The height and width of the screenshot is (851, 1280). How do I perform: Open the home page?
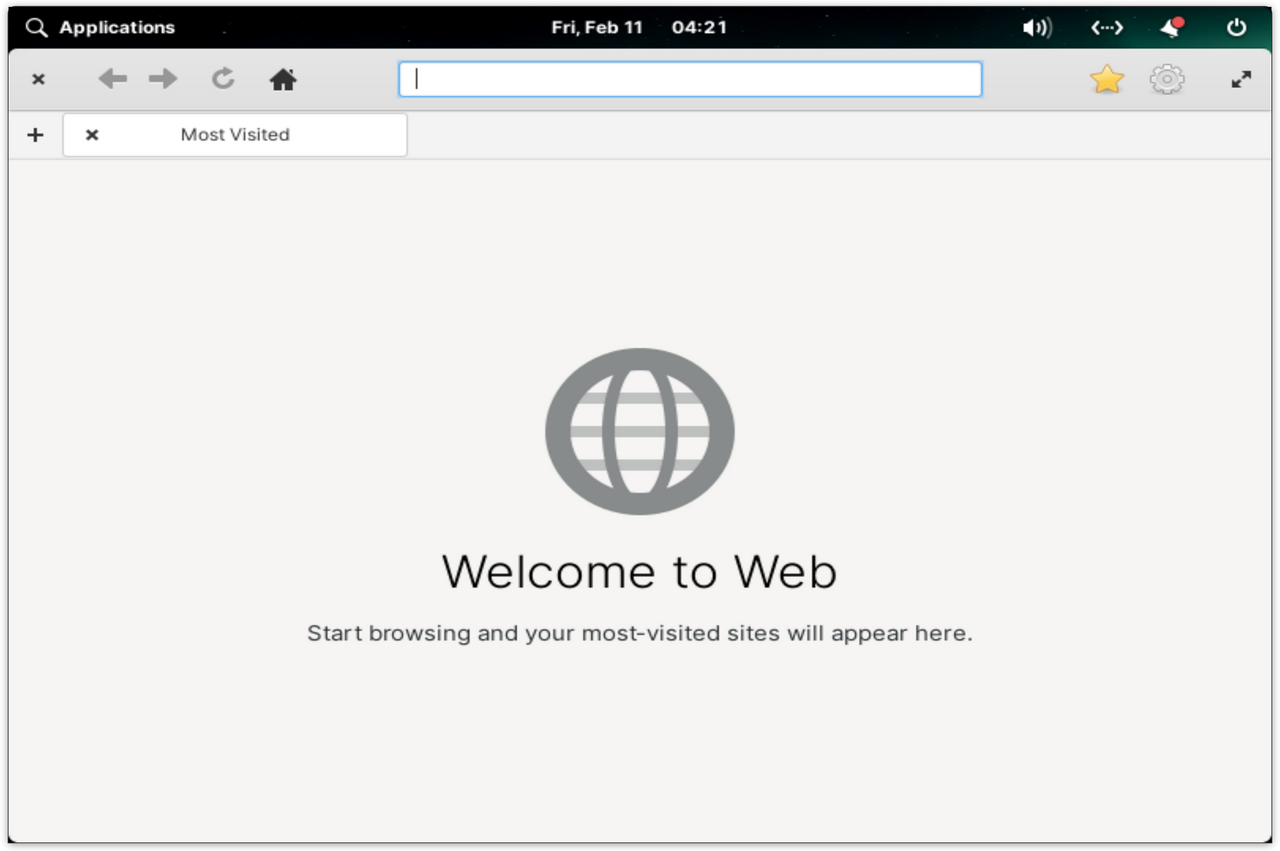point(283,80)
